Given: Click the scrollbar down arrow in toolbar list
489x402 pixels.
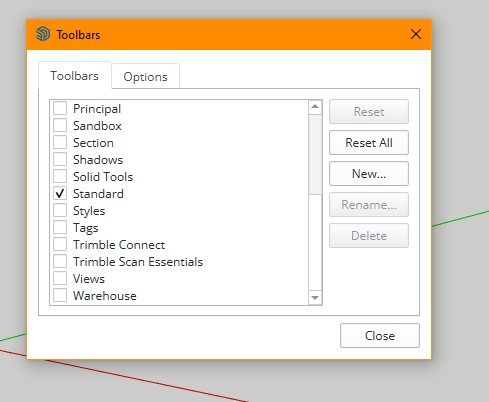Looking at the screenshot, I should [x=315, y=298].
